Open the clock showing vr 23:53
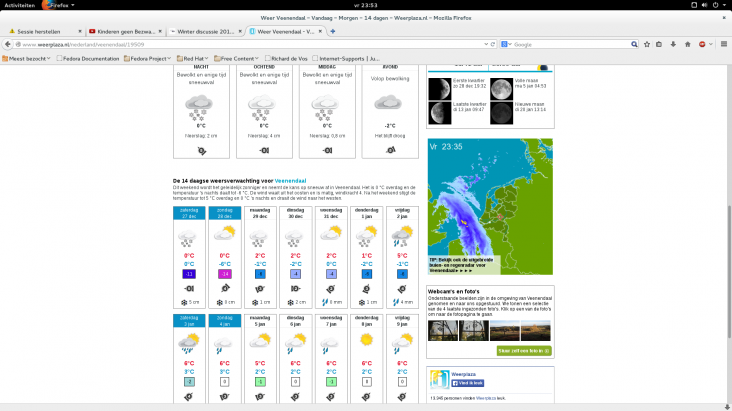 [366, 5]
